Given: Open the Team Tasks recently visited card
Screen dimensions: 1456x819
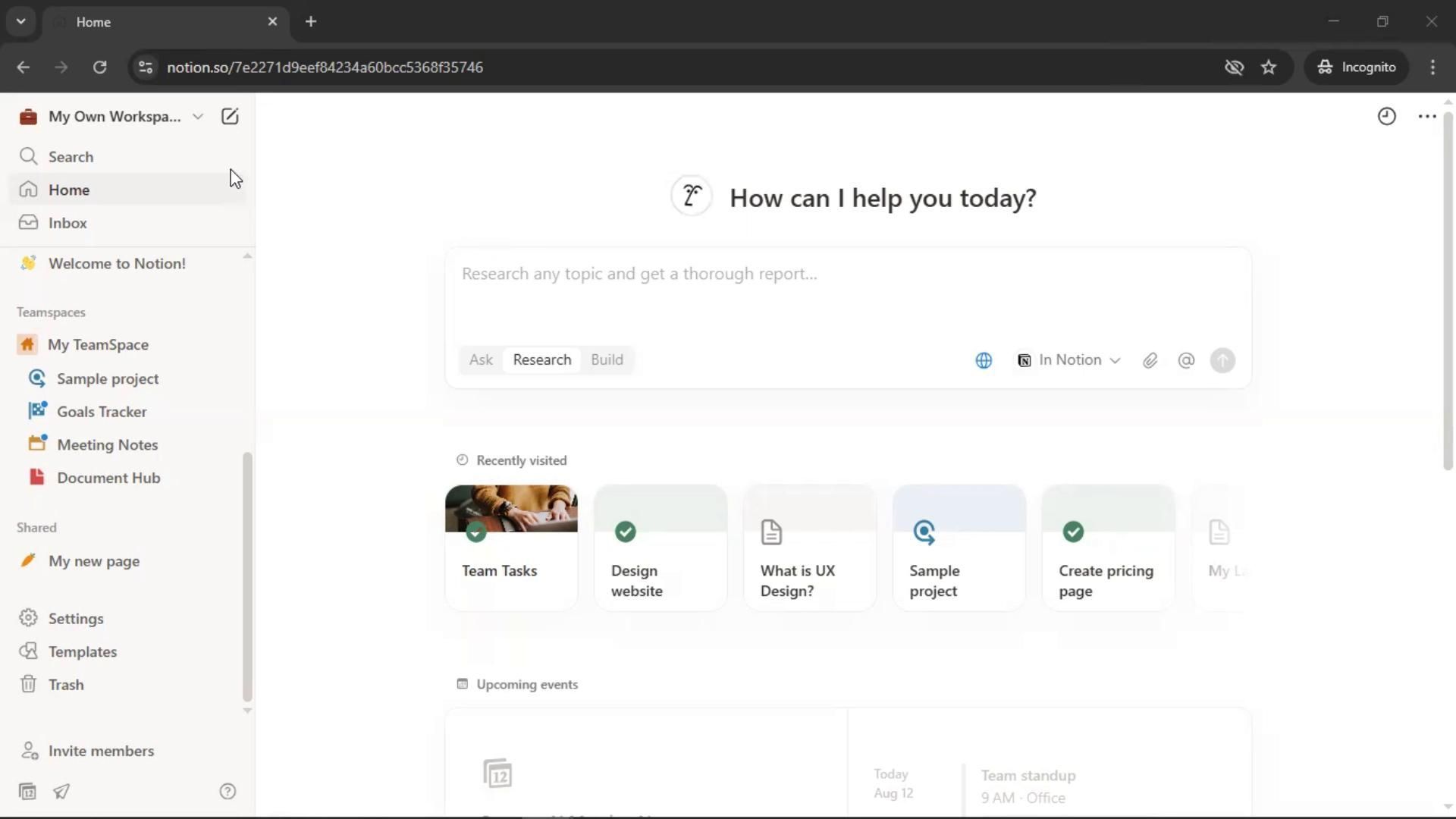Looking at the screenshot, I should [x=511, y=547].
